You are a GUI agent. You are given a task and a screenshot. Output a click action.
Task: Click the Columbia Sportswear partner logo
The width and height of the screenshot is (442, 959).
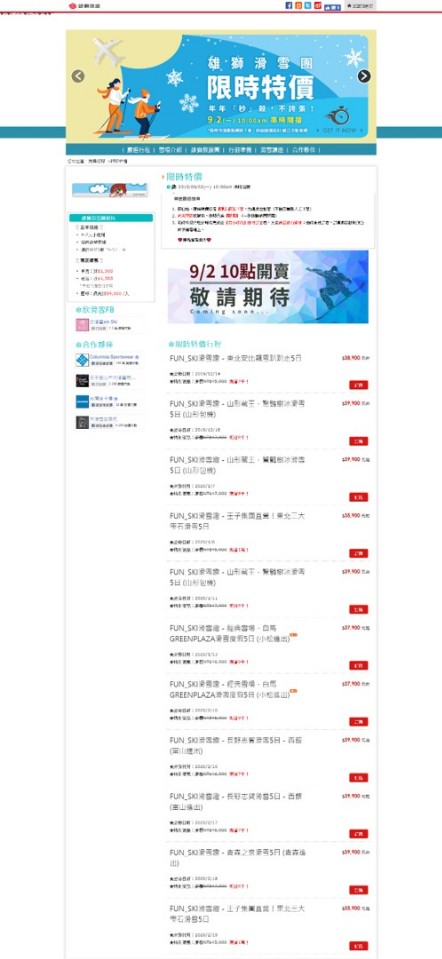[x=82, y=360]
